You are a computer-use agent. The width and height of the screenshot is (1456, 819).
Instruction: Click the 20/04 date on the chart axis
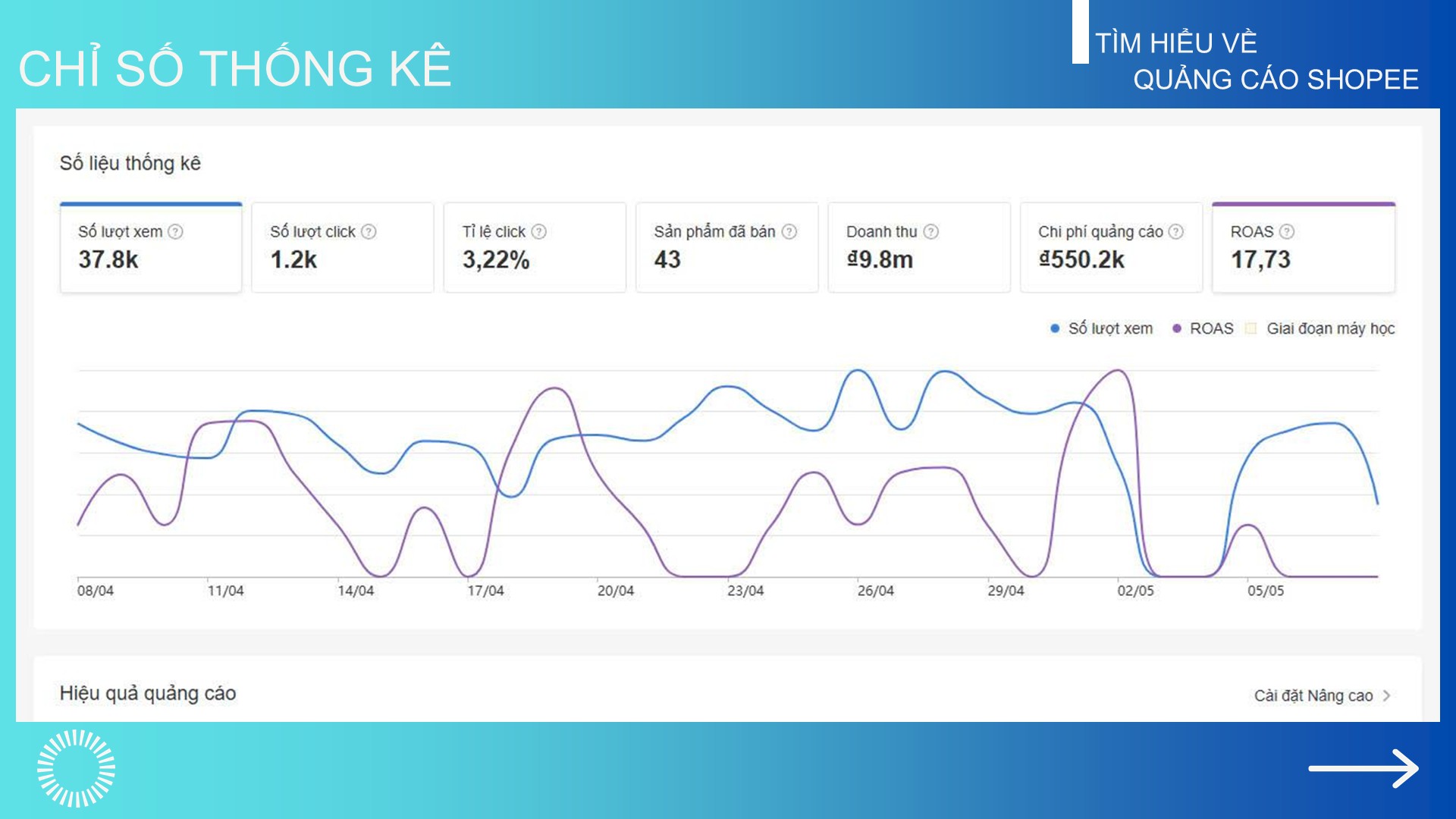point(616,591)
